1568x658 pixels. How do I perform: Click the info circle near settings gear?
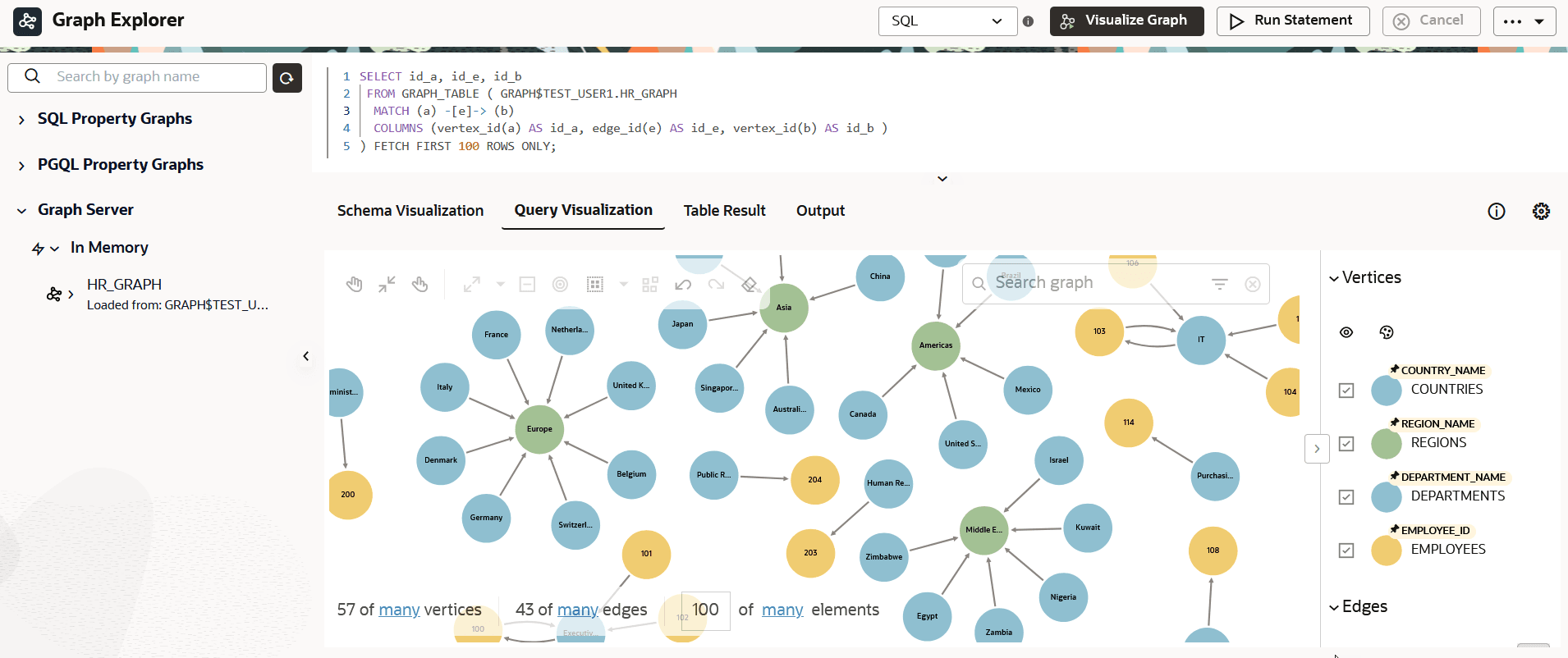[1497, 211]
